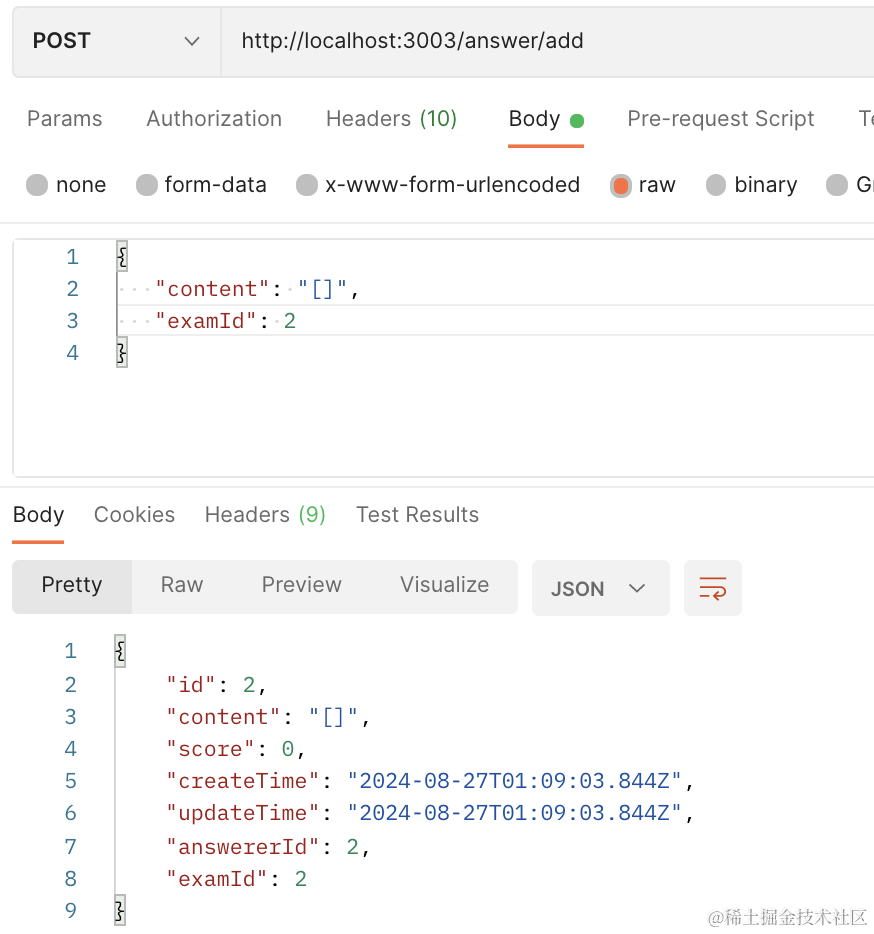This screenshot has width=874, height=934.
Task: Open the request Headers (10) tab
Action: pos(391,119)
